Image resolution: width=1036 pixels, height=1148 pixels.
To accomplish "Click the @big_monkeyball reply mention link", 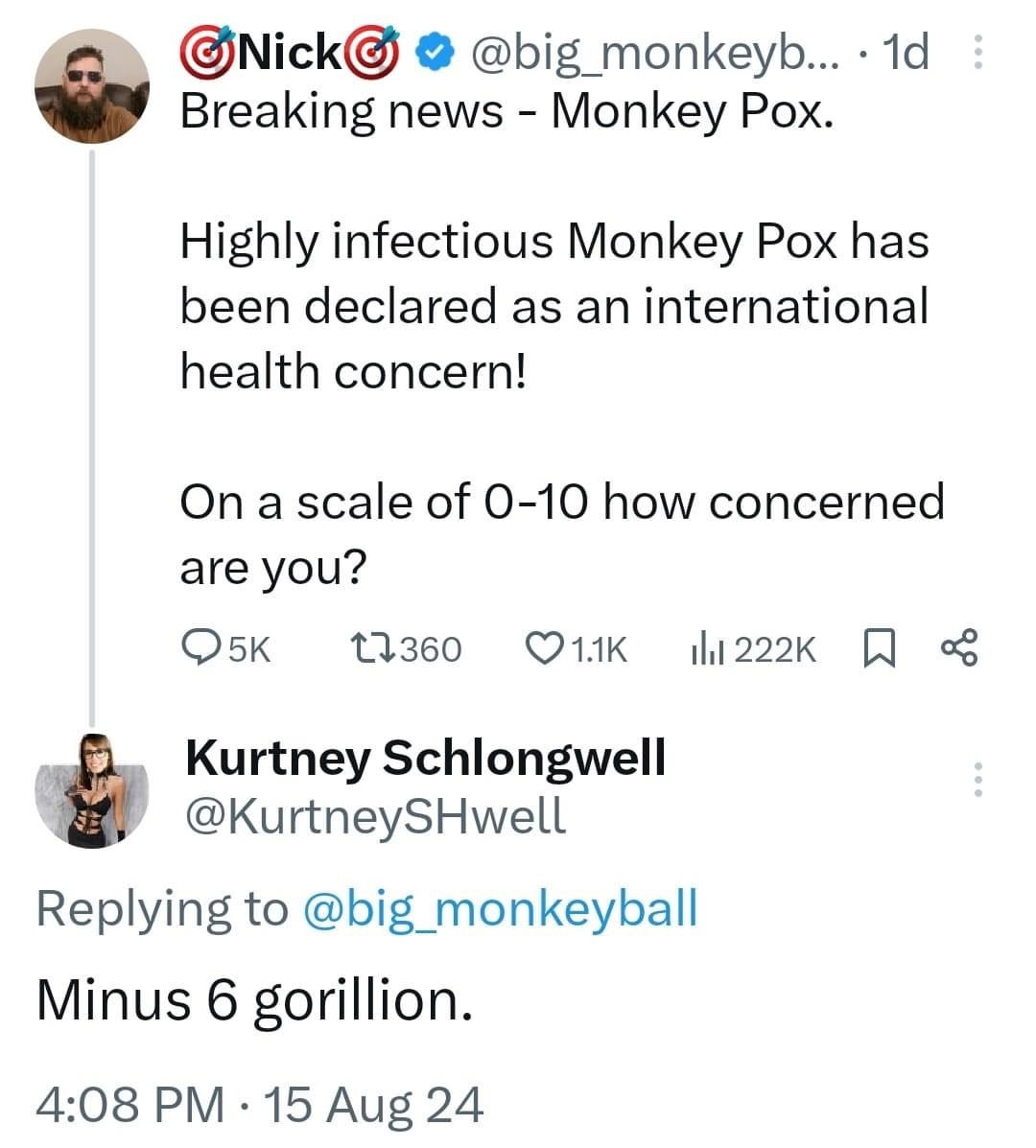I will click(500, 908).
